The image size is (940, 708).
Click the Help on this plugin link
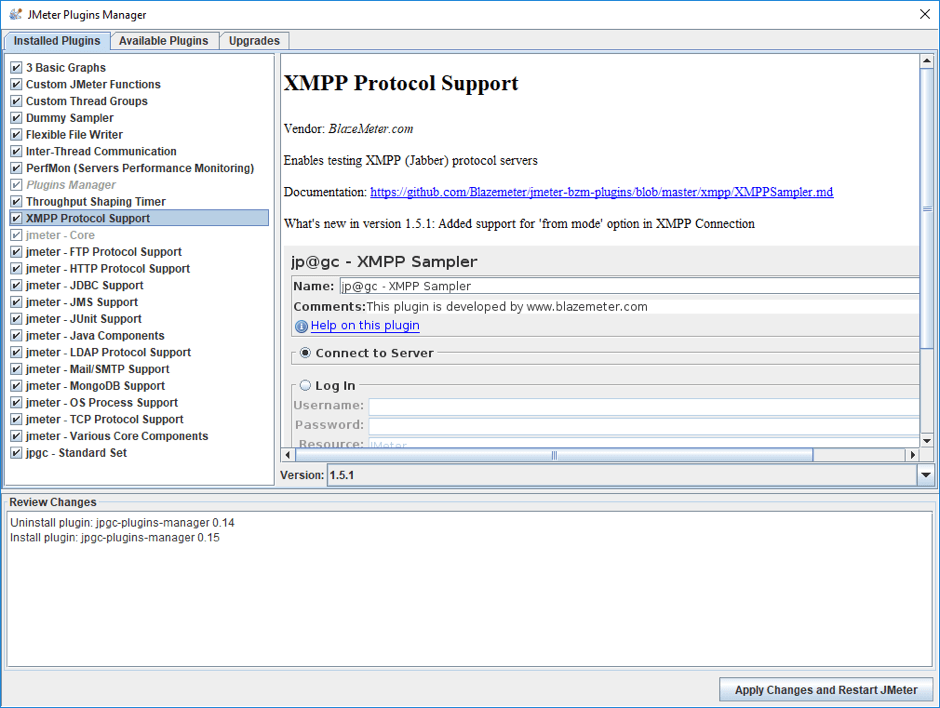tap(365, 326)
